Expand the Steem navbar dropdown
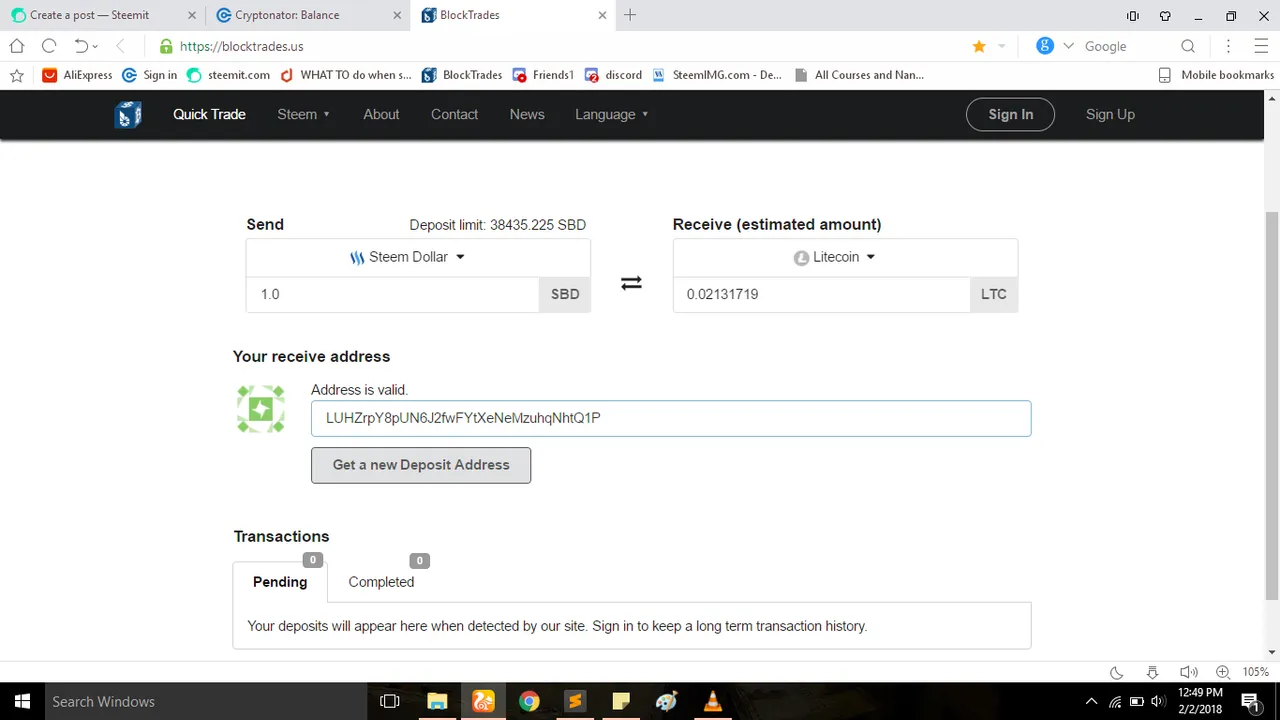 (x=303, y=114)
